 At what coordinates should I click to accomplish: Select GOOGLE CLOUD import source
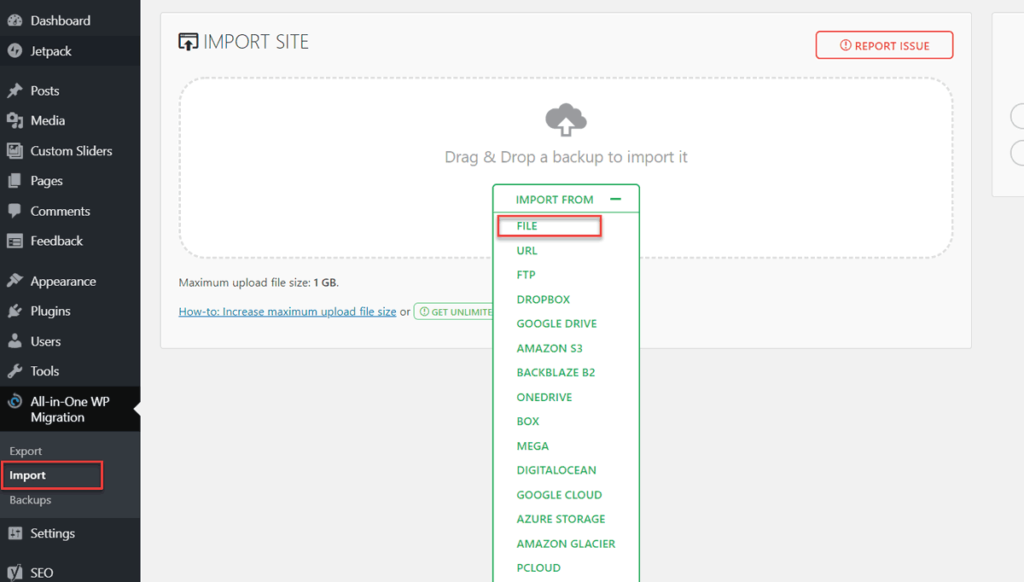click(x=559, y=494)
